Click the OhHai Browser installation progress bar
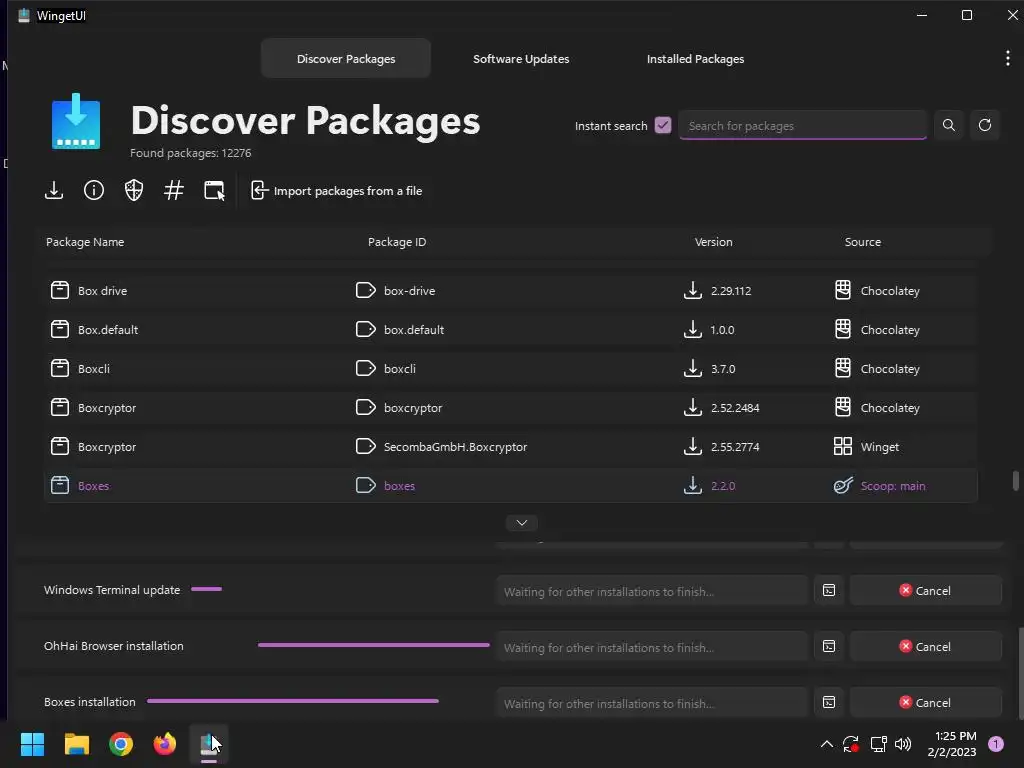 point(374,645)
